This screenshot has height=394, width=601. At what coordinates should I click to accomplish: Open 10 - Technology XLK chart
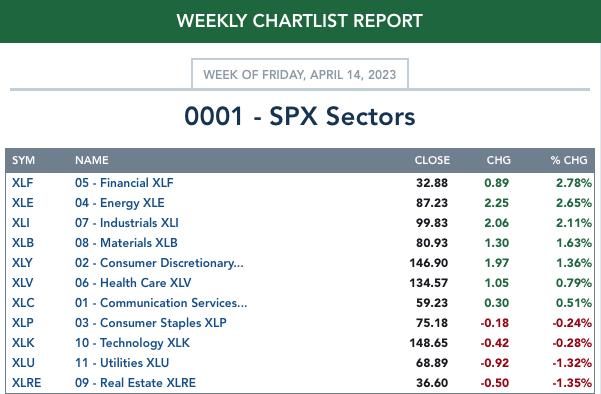[132, 343]
